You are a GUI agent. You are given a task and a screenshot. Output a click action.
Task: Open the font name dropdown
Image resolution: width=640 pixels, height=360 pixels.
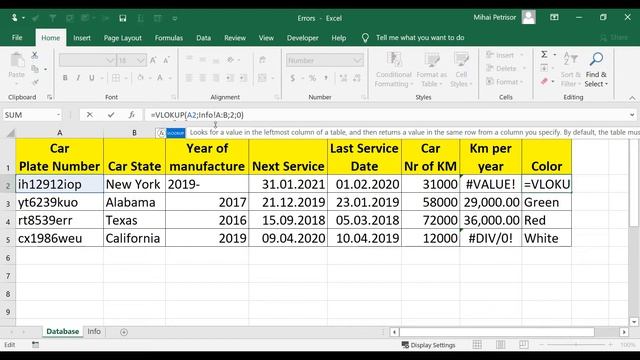pos(110,60)
